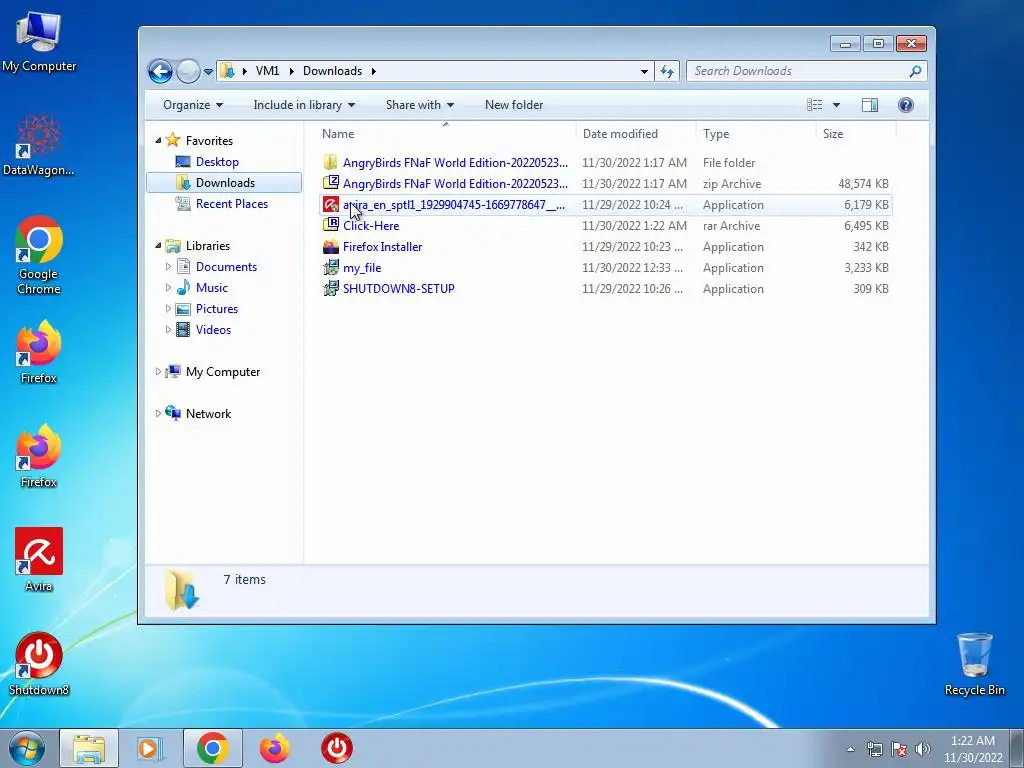Click the Search Downloads input field
Image resolution: width=1024 pixels, height=768 pixels.
(x=800, y=71)
